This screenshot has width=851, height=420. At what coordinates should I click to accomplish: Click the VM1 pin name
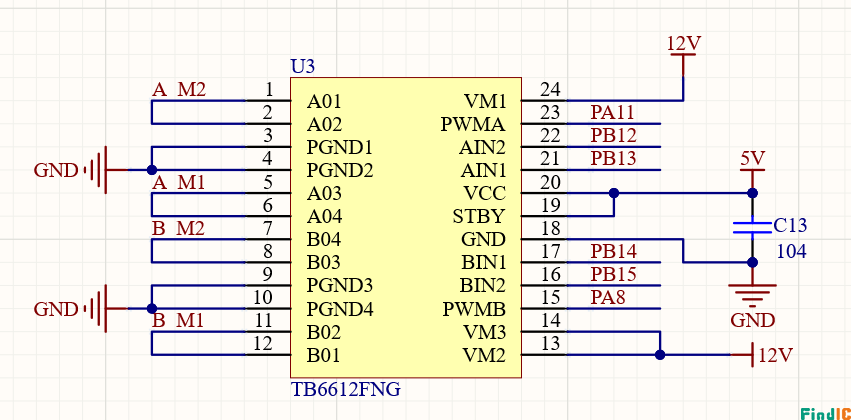[485, 101]
